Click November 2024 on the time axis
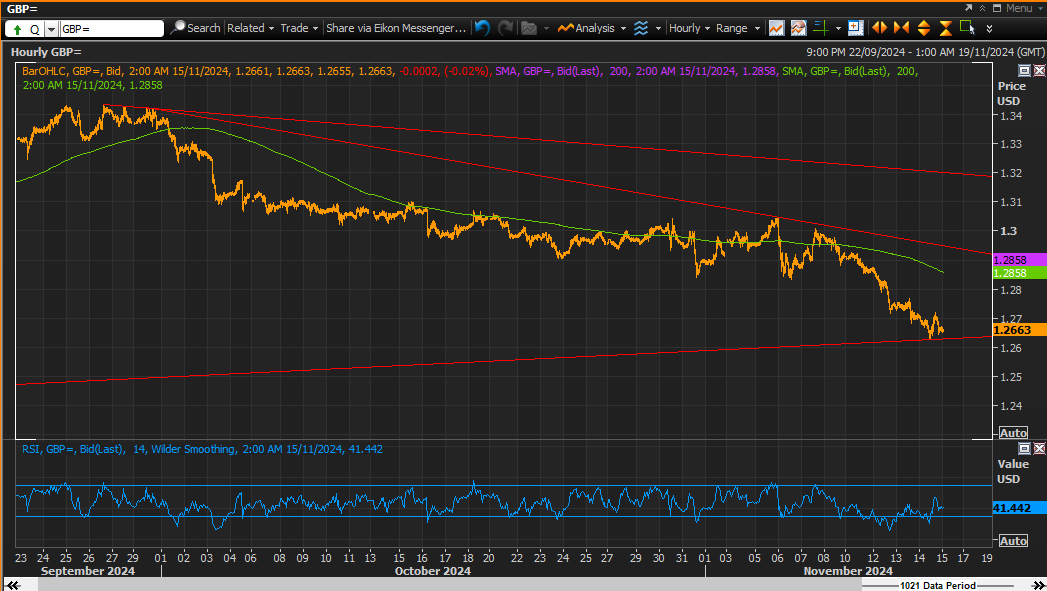This screenshot has height=591, width=1047. [848, 571]
